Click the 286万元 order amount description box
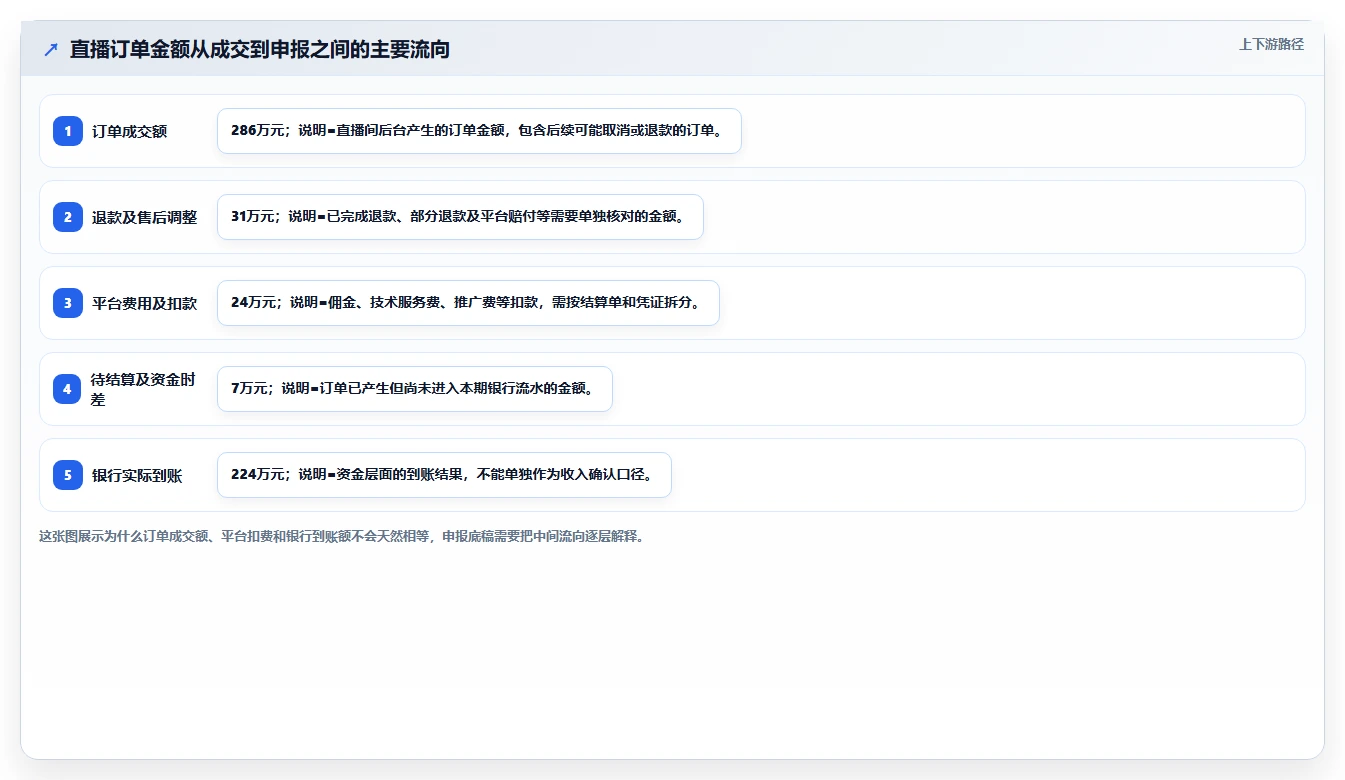This screenshot has height=780, width=1345. (x=479, y=131)
